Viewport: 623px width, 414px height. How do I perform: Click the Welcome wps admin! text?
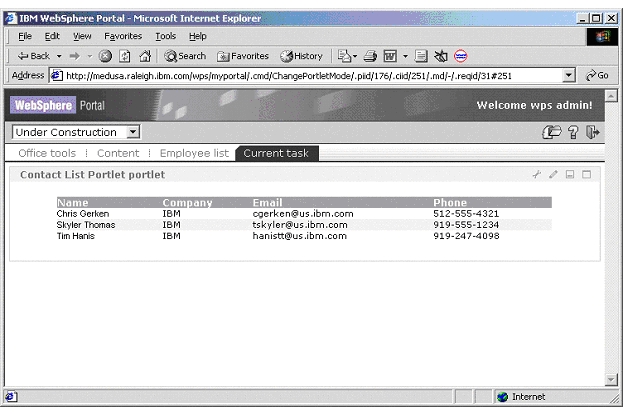[534, 105]
